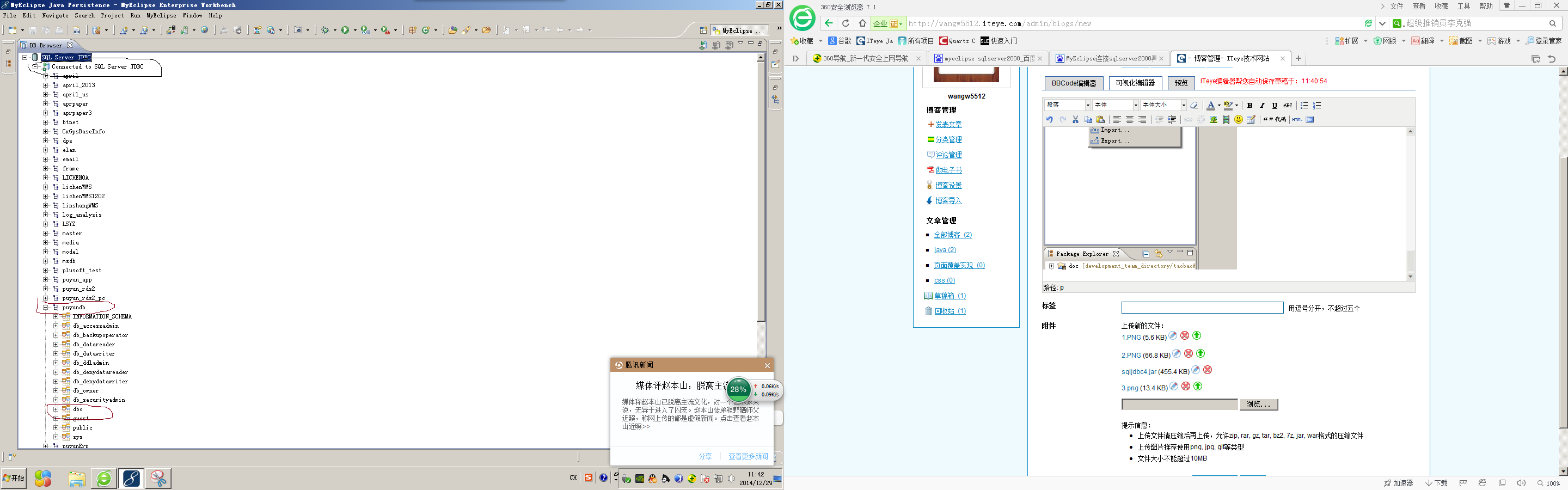Collapse the puyundb database node
The width and height of the screenshot is (1568, 490).
(46, 308)
